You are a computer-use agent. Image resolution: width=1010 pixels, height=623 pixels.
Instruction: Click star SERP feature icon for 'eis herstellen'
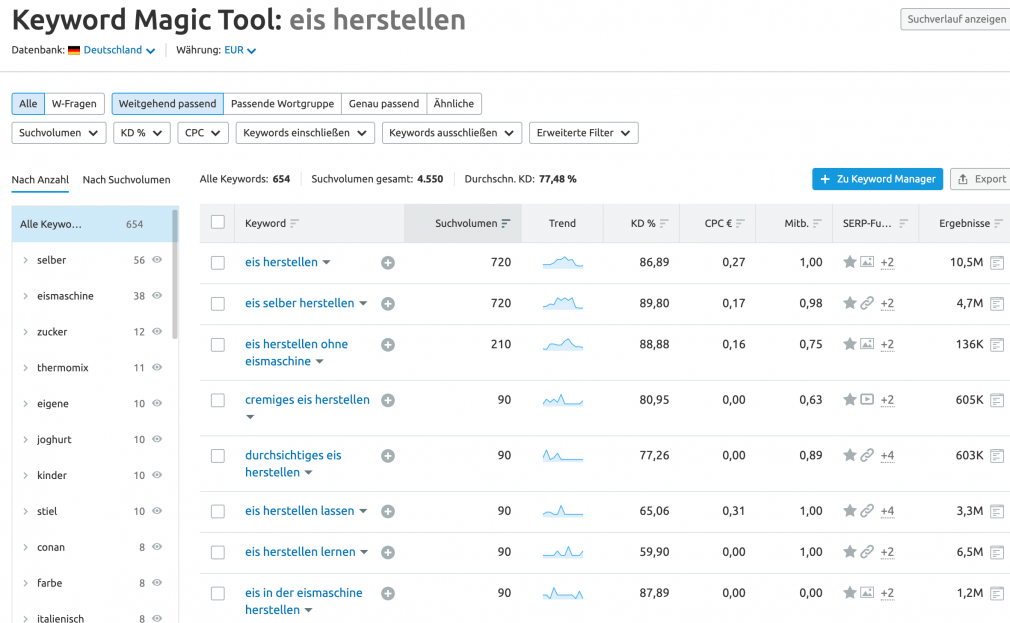[850, 262]
